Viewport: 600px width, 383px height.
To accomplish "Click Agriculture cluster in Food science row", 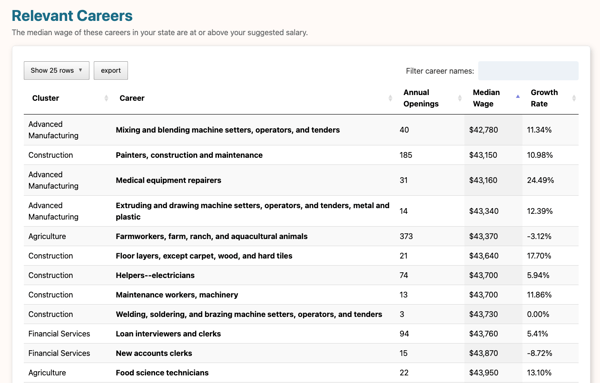I will pos(47,373).
